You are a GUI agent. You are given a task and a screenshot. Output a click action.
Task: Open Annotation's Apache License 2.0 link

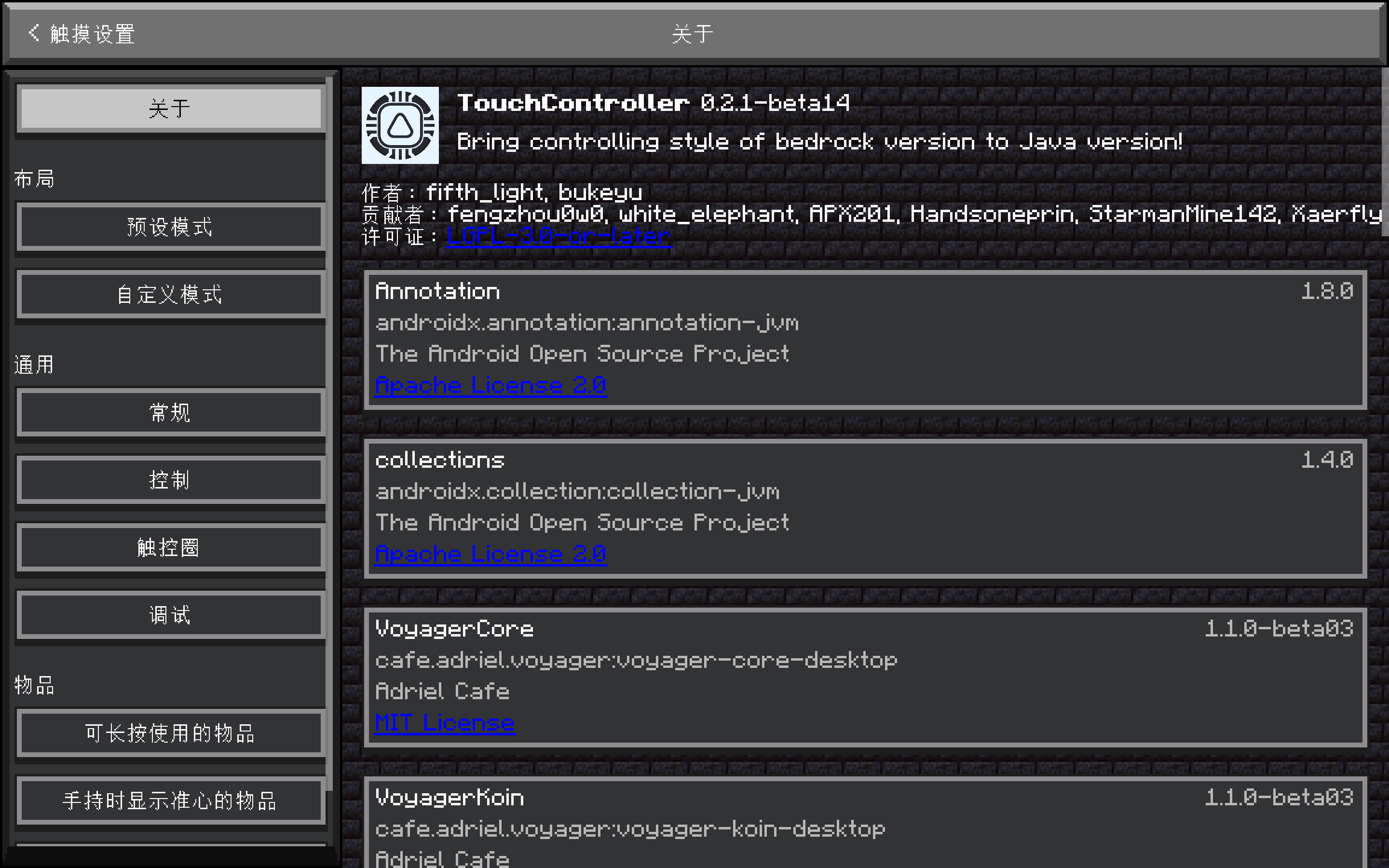[491, 385]
